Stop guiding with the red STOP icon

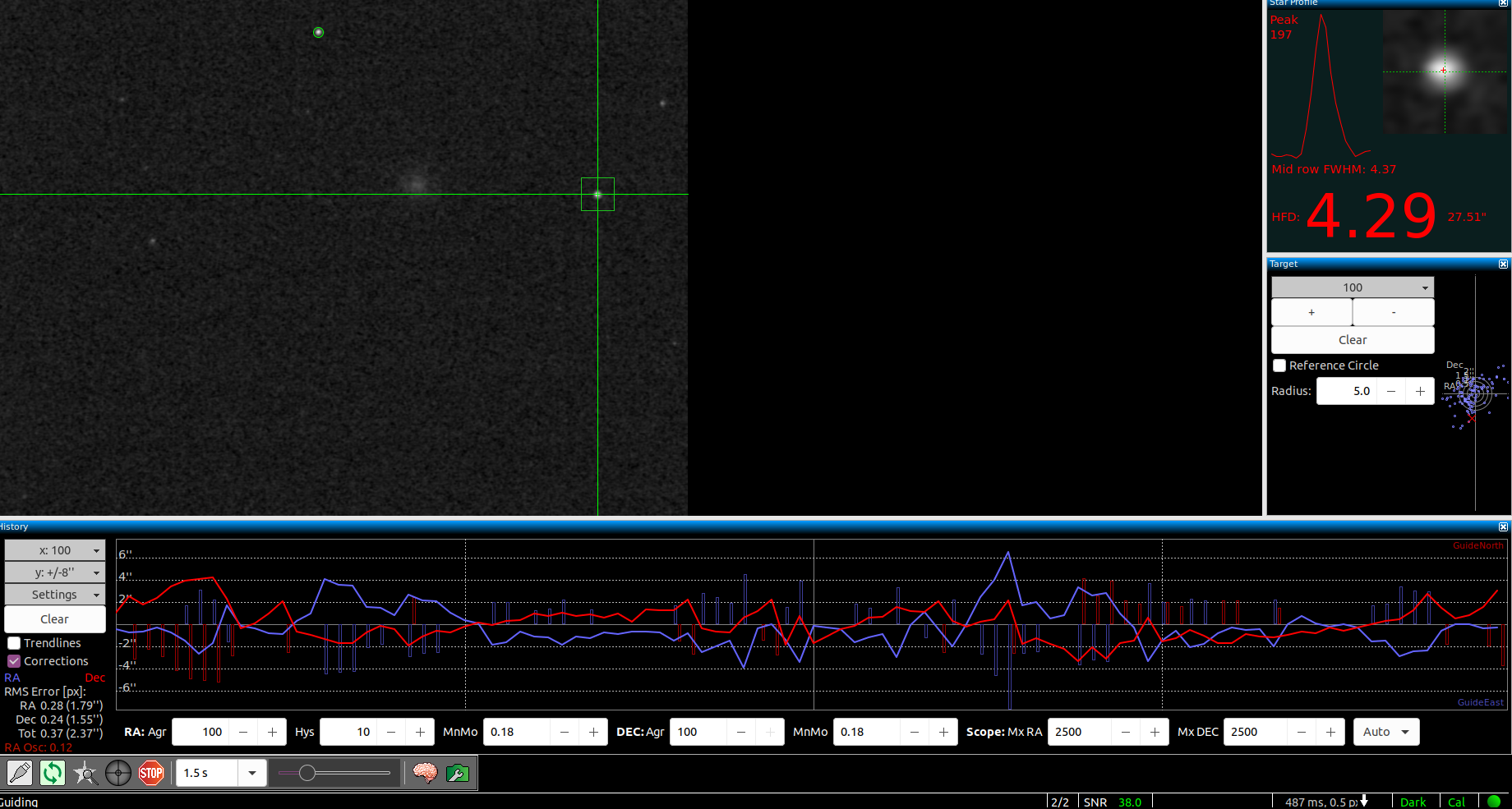tap(151, 773)
